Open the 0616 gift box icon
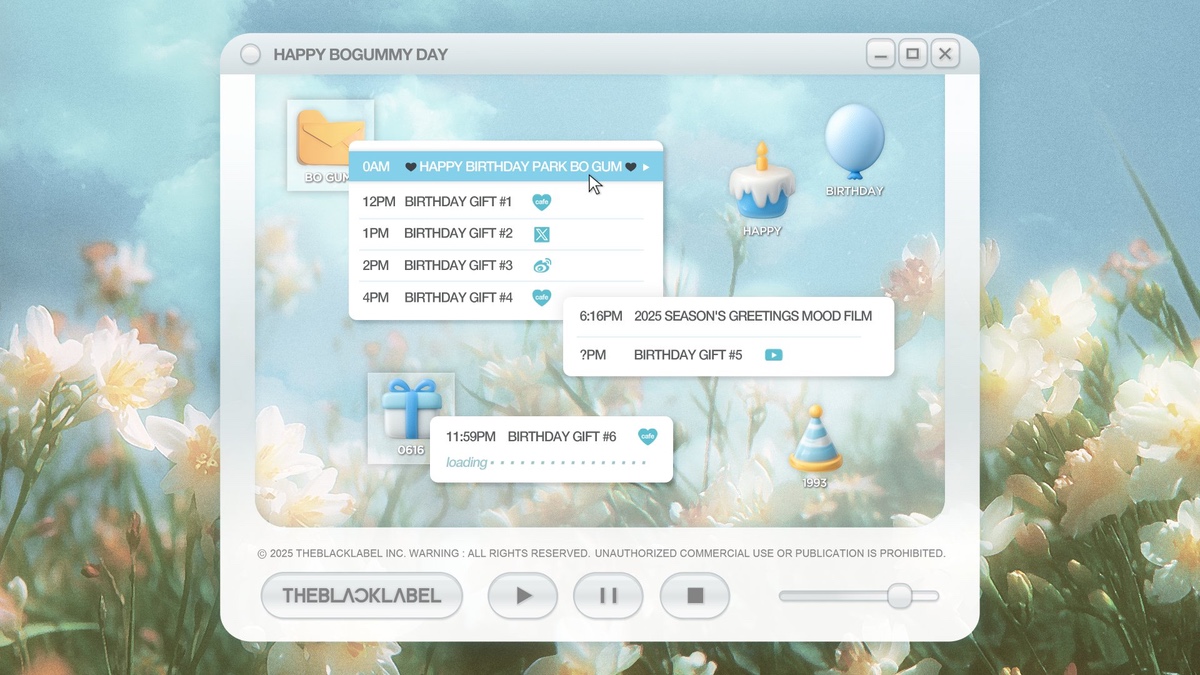The image size is (1200, 675). point(410,409)
